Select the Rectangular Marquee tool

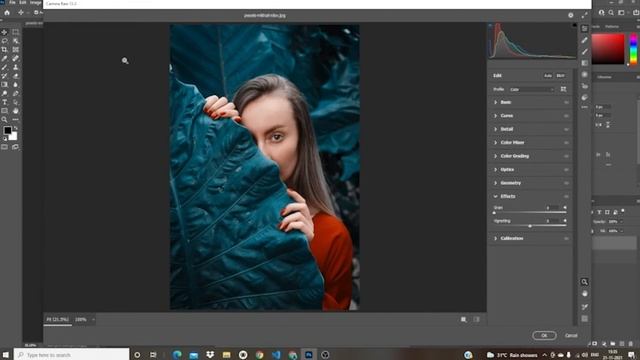(x=16, y=32)
